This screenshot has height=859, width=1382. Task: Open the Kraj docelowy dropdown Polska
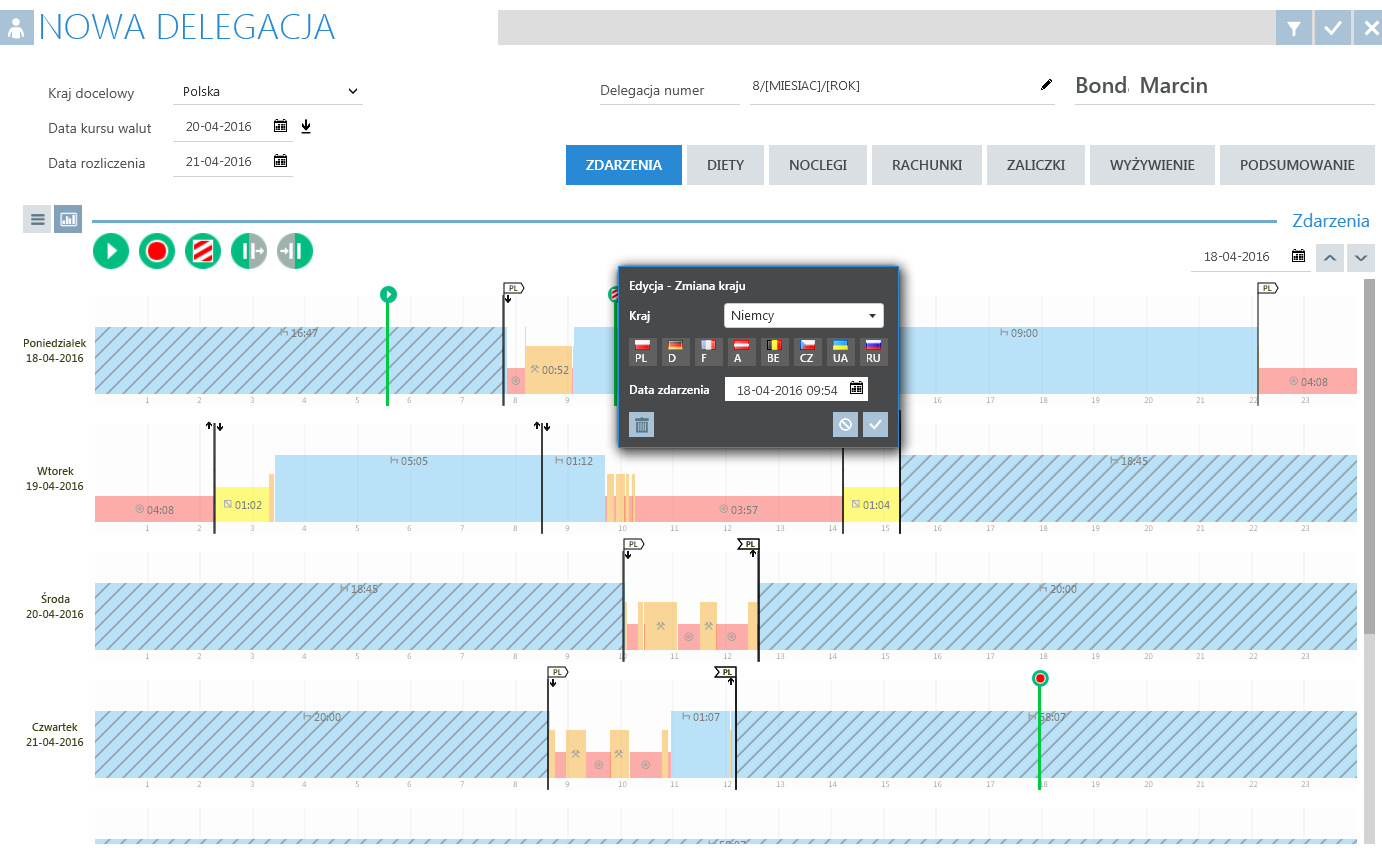pos(268,91)
